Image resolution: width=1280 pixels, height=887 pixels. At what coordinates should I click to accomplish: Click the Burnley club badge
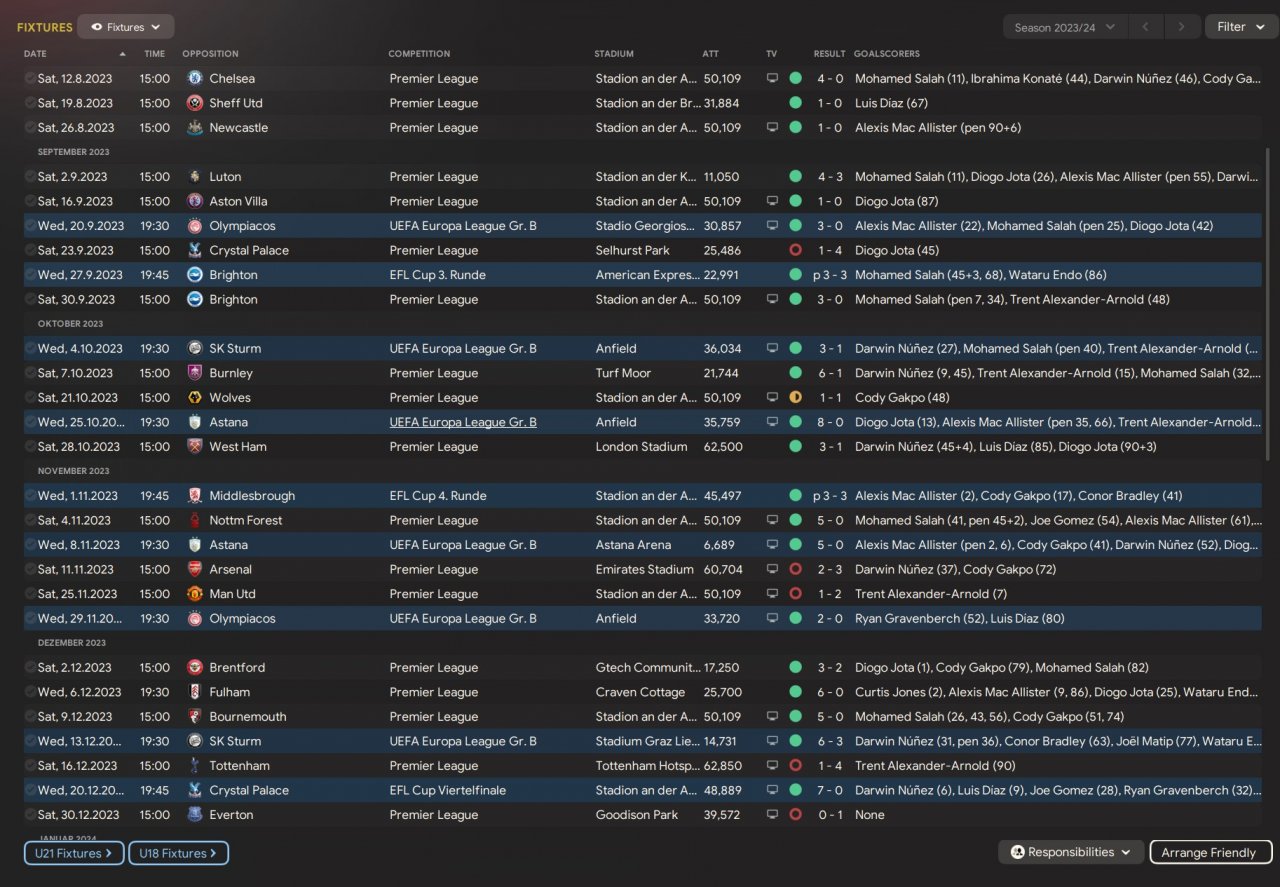[195, 373]
